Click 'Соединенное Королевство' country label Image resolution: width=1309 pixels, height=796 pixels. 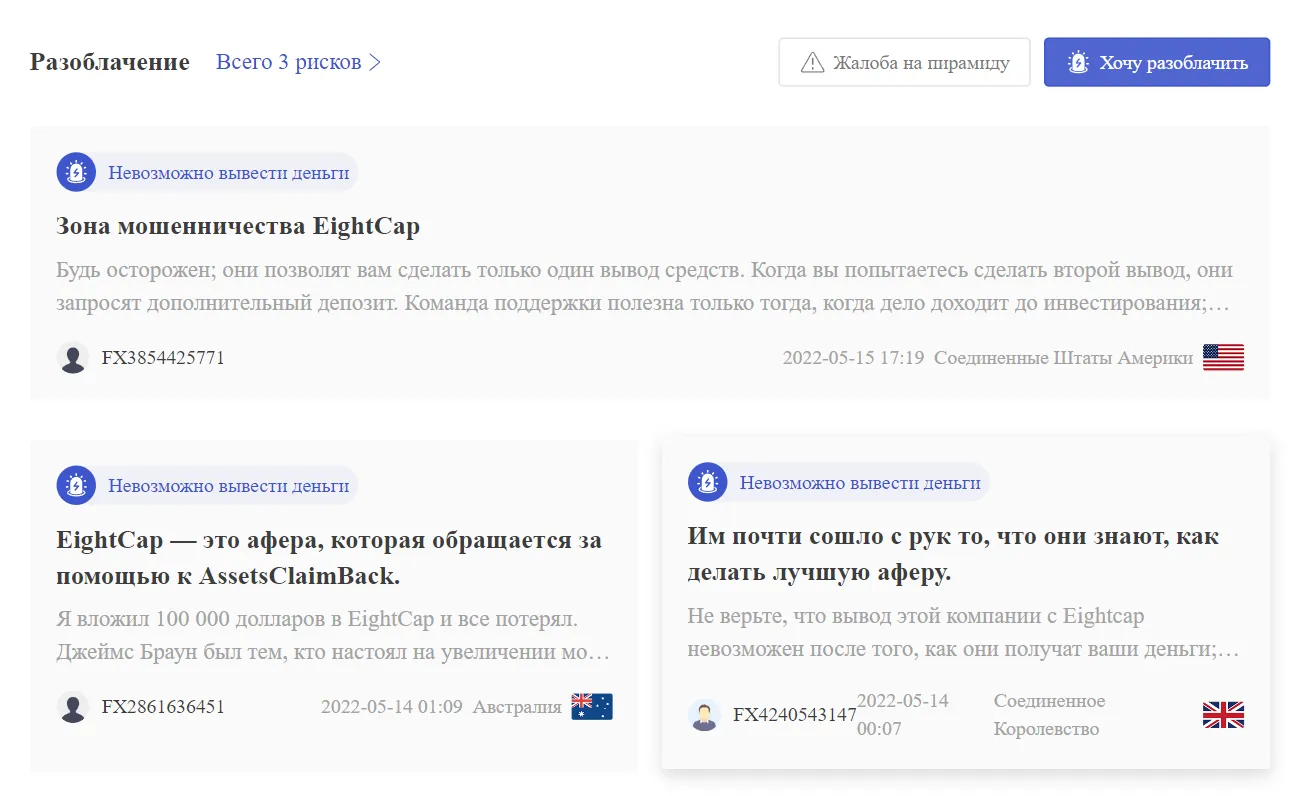coord(1050,715)
